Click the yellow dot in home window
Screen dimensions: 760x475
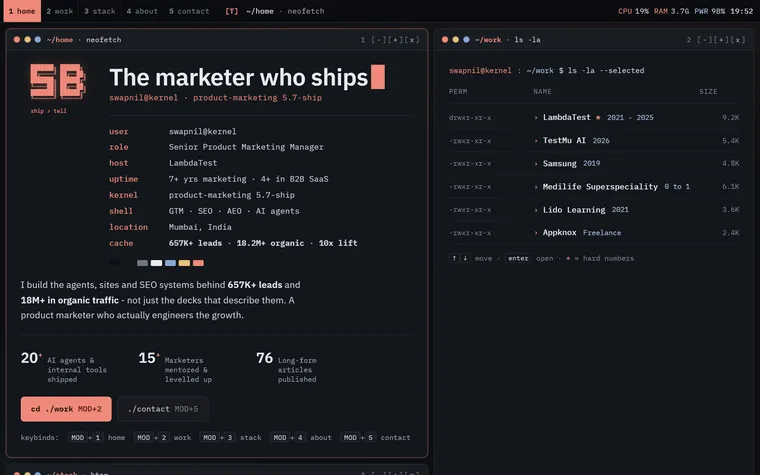click(x=27, y=40)
